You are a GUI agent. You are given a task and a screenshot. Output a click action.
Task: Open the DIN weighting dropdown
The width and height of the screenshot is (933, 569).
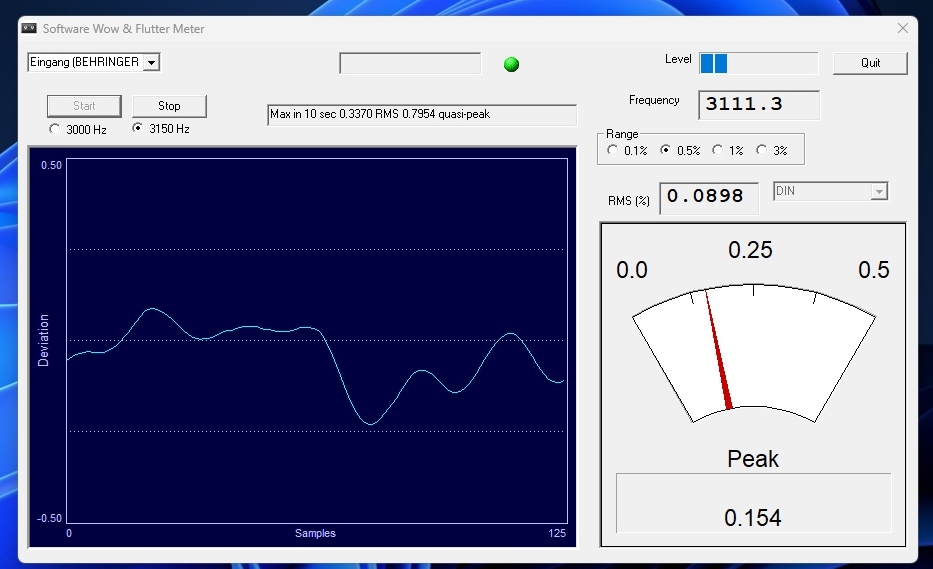click(879, 192)
